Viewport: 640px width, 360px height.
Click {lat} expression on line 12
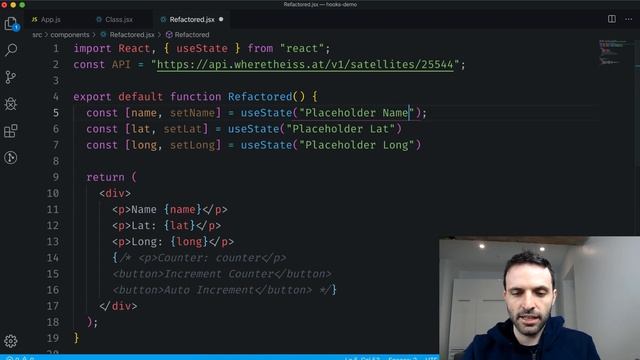[x=180, y=226]
